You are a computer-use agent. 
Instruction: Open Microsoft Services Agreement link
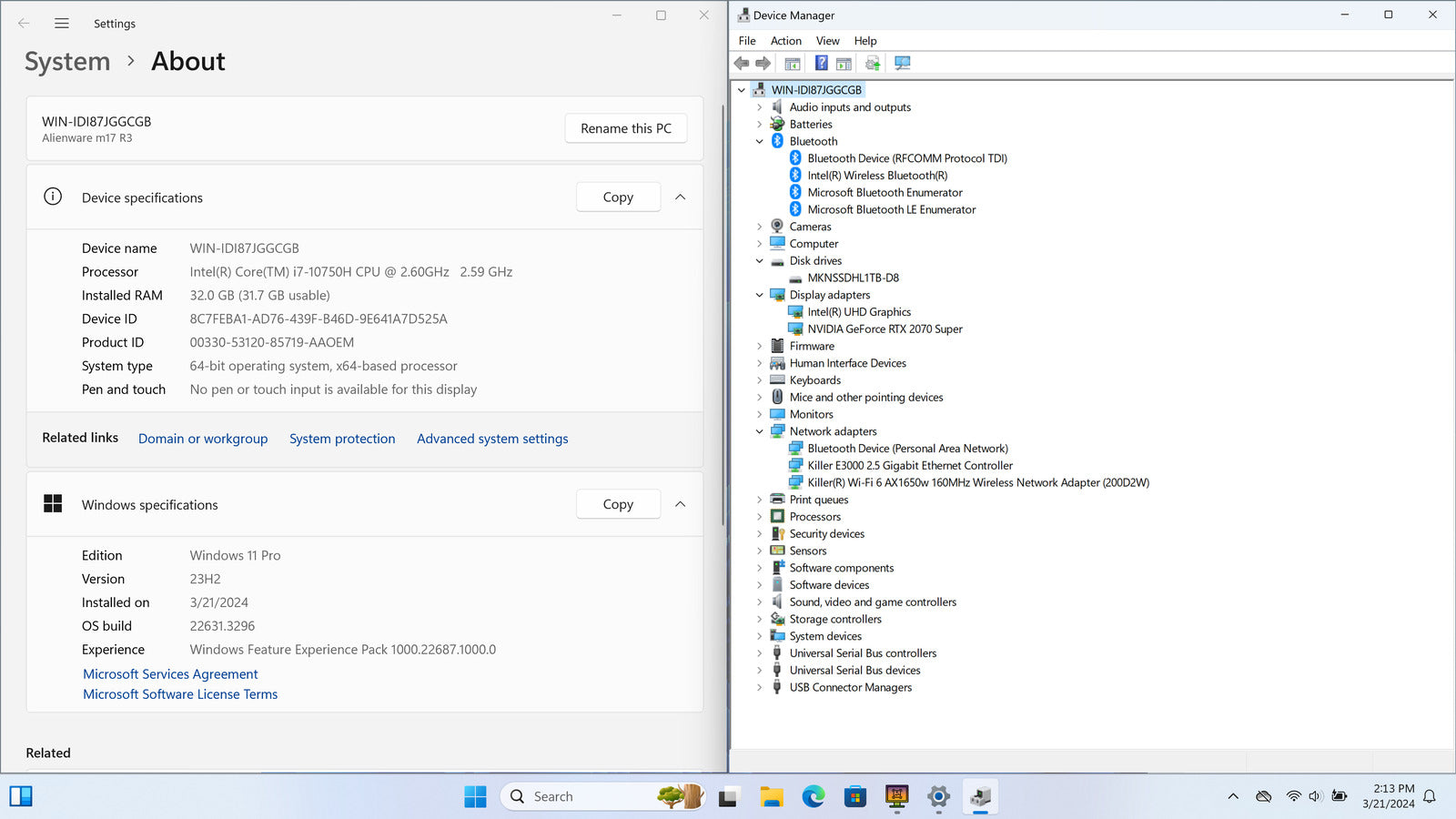[x=170, y=674]
